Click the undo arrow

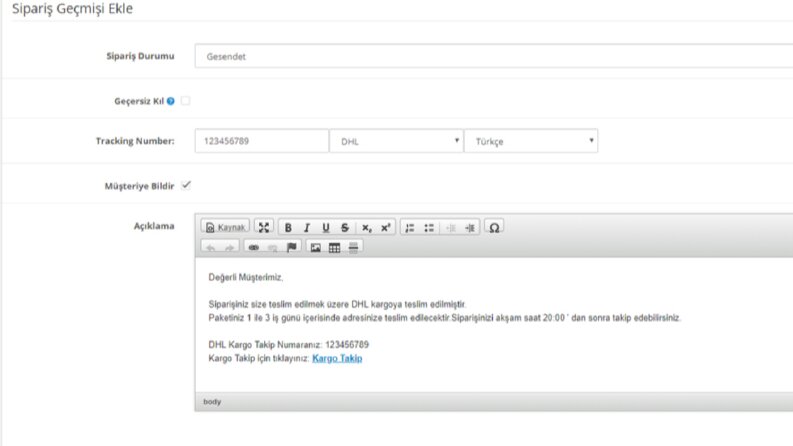[211, 247]
